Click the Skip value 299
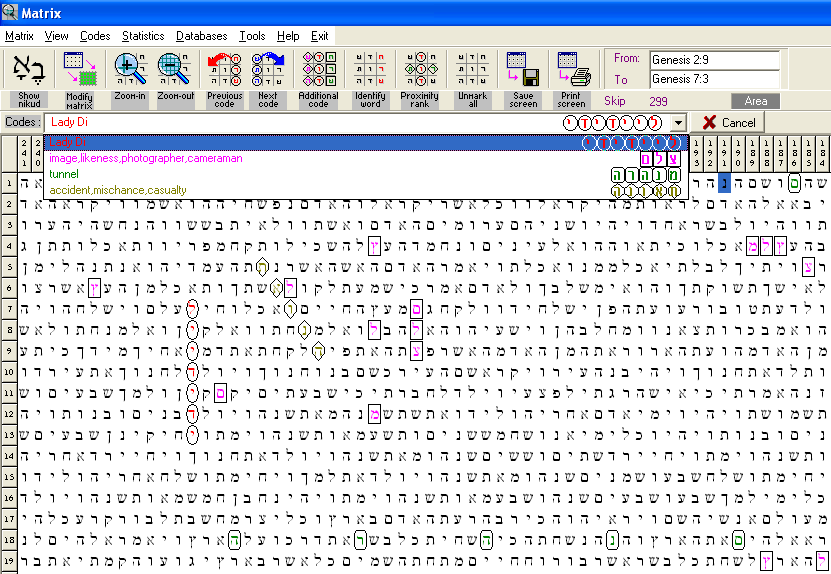 (658, 101)
